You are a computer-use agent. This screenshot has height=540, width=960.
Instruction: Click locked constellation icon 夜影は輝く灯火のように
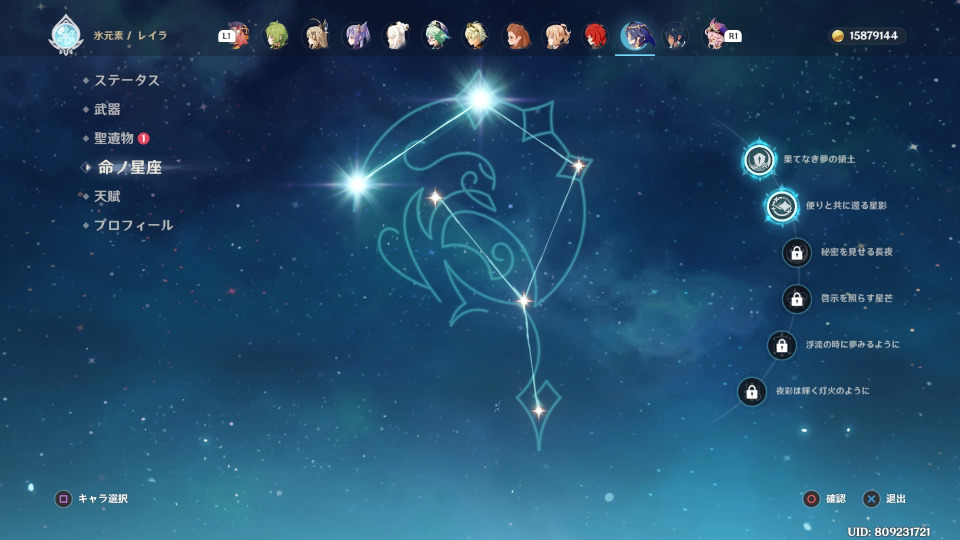[x=752, y=392]
